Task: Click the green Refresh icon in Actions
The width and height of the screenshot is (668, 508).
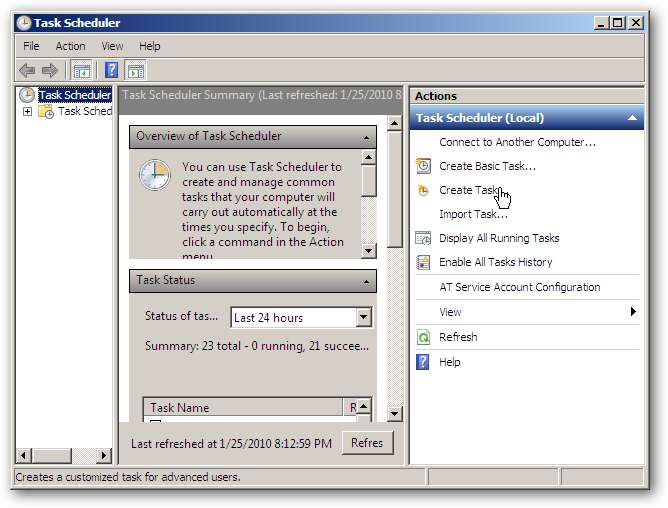Action: (x=423, y=337)
